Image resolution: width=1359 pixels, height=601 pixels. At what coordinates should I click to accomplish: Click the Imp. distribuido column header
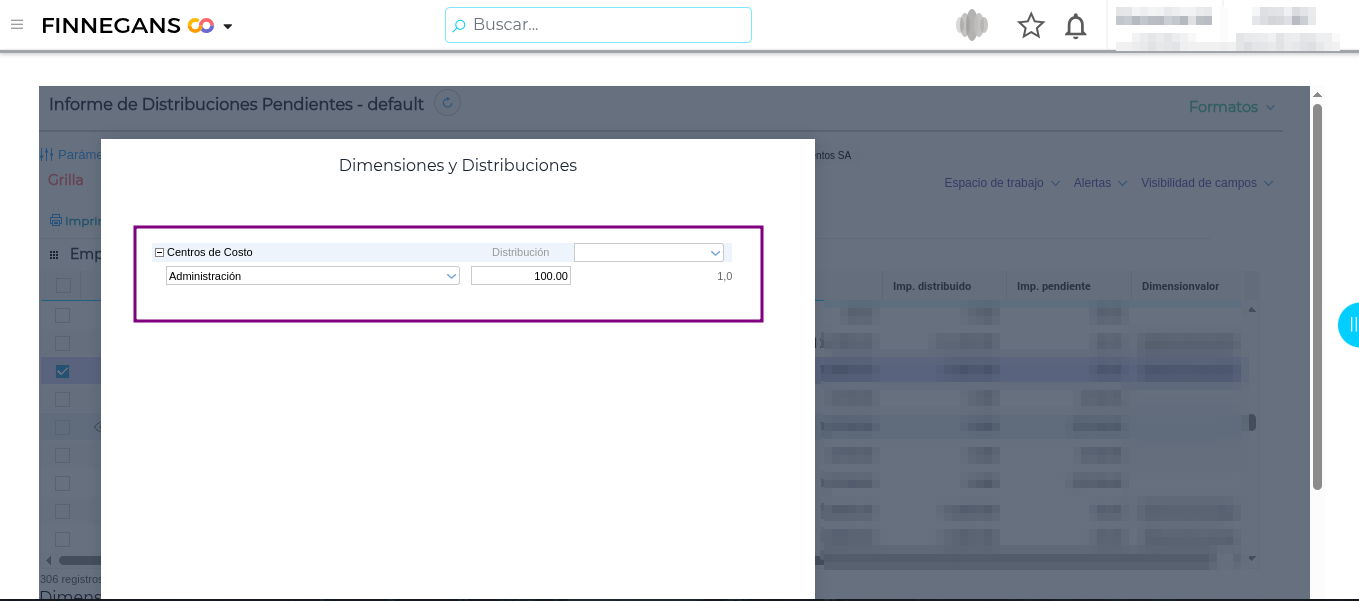pos(932,286)
